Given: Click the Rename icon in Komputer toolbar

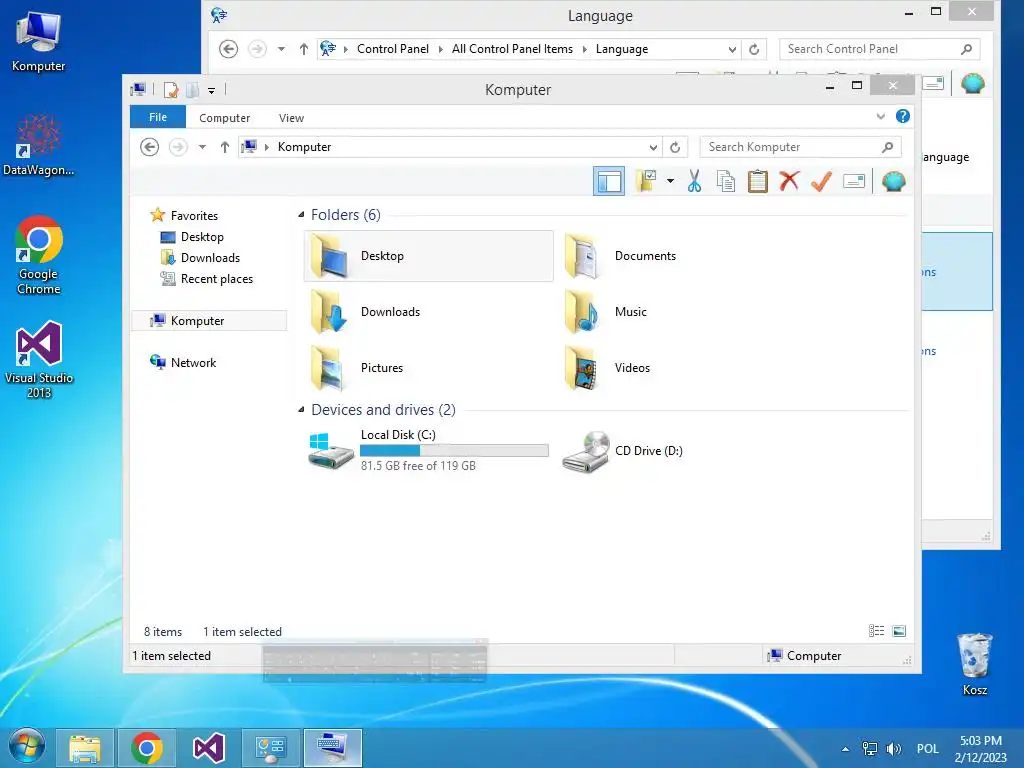Looking at the screenshot, I should tap(854, 181).
